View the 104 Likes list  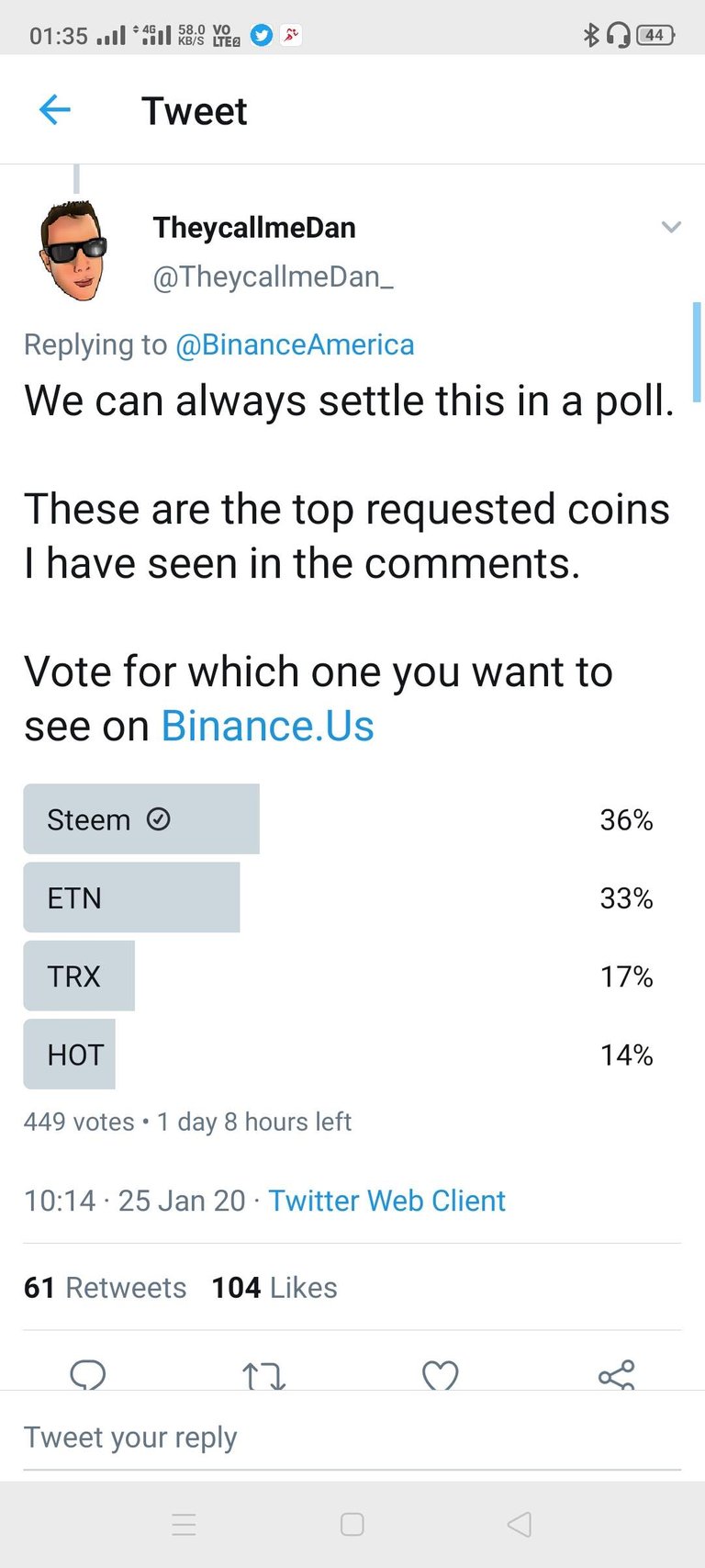coord(274,1288)
